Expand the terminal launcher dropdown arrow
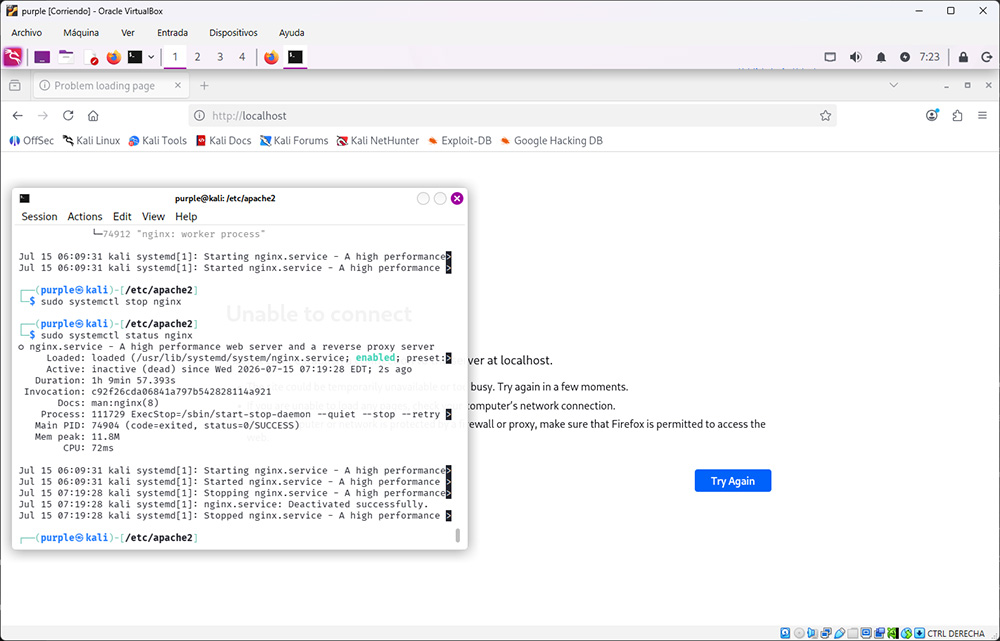The height and width of the screenshot is (641, 1000). click(151, 57)
